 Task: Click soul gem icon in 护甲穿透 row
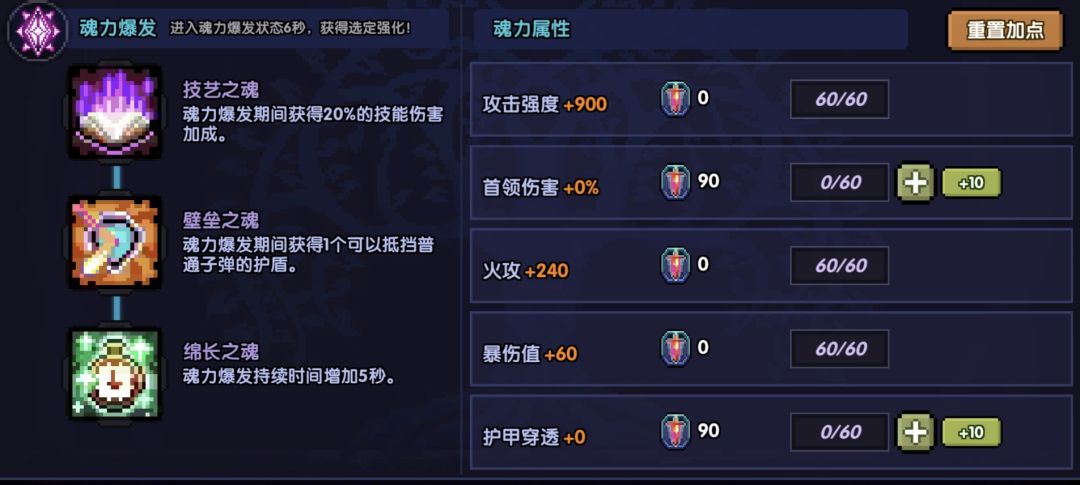coord(676,432)
